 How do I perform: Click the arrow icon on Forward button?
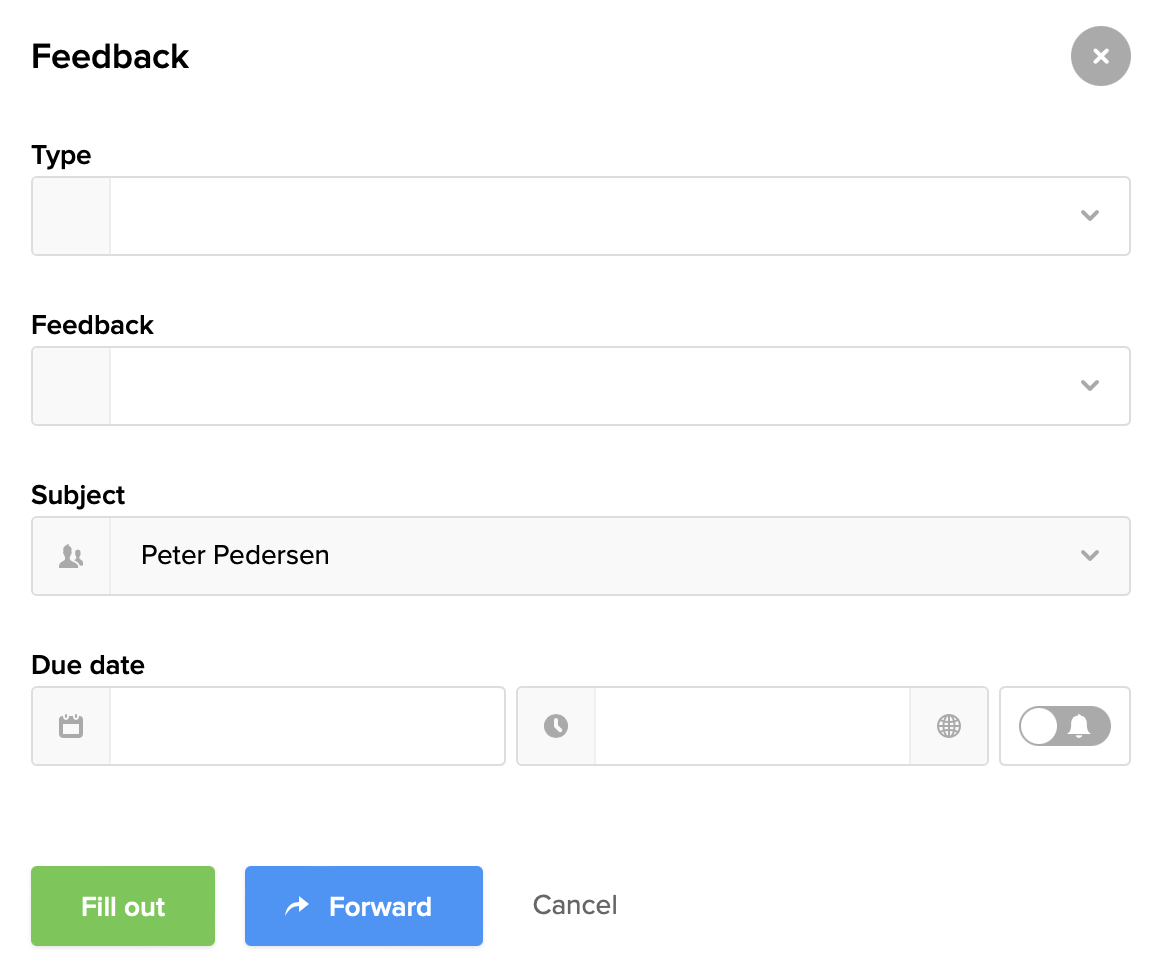[x=297, y=907]
